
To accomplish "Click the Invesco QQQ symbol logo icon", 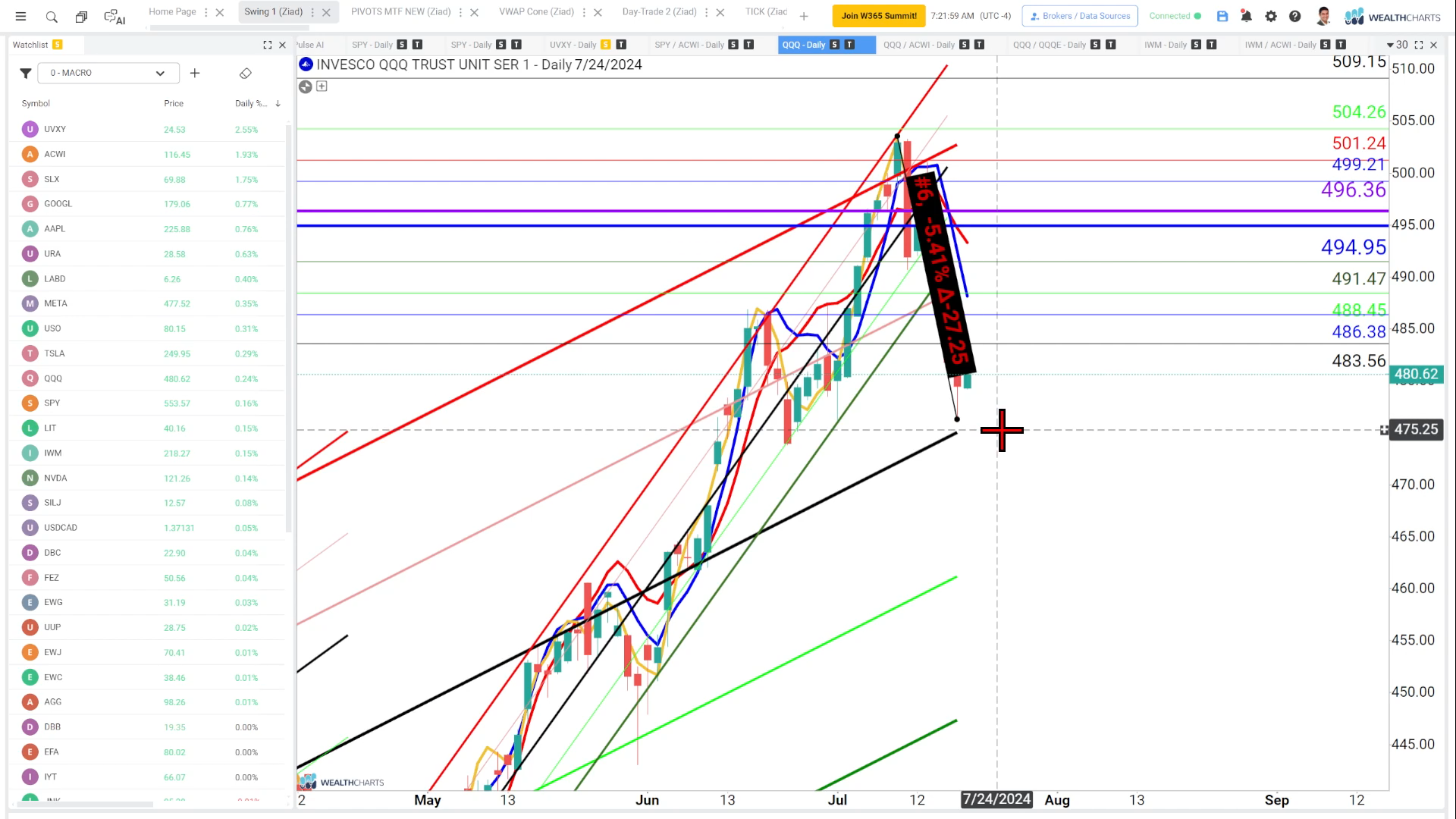I will pyautogui.click(x=306, y=64).
